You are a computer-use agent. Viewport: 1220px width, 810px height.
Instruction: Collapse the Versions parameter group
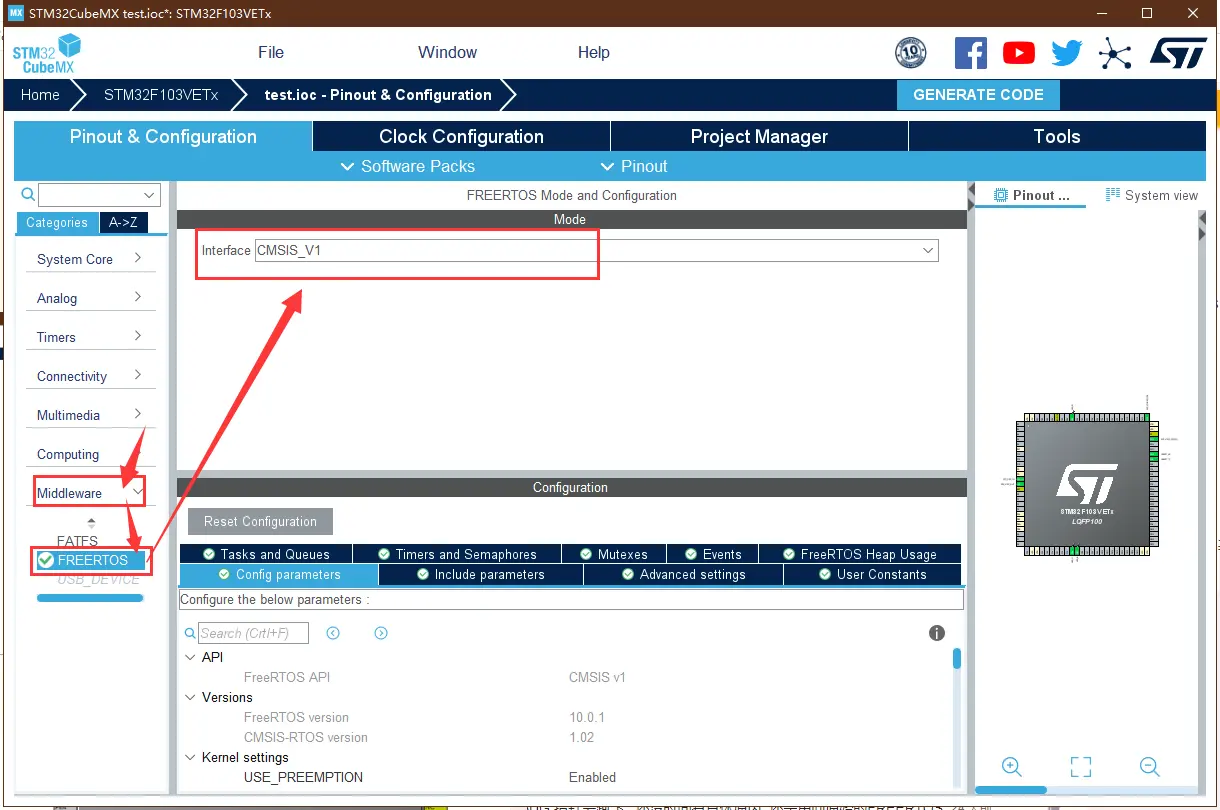(191, 697)
